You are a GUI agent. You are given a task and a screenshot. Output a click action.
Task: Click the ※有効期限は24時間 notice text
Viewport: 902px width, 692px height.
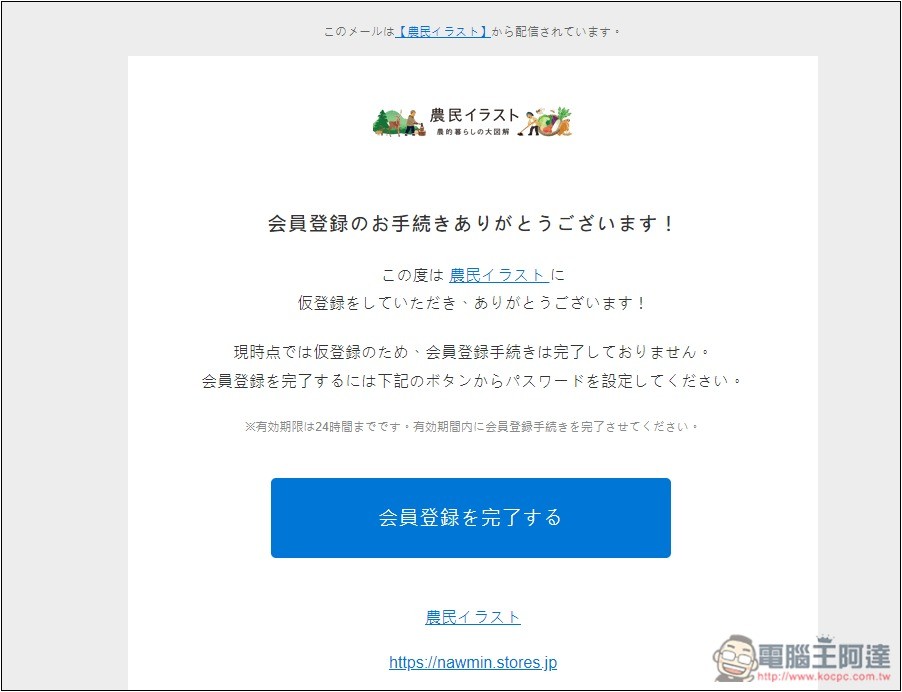[x=472, y=427]
